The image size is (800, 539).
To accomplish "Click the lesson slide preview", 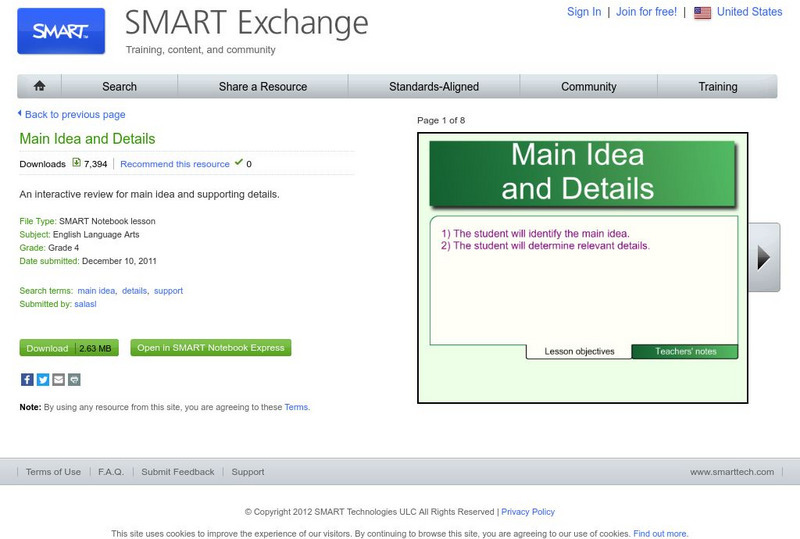I will 583,268.
